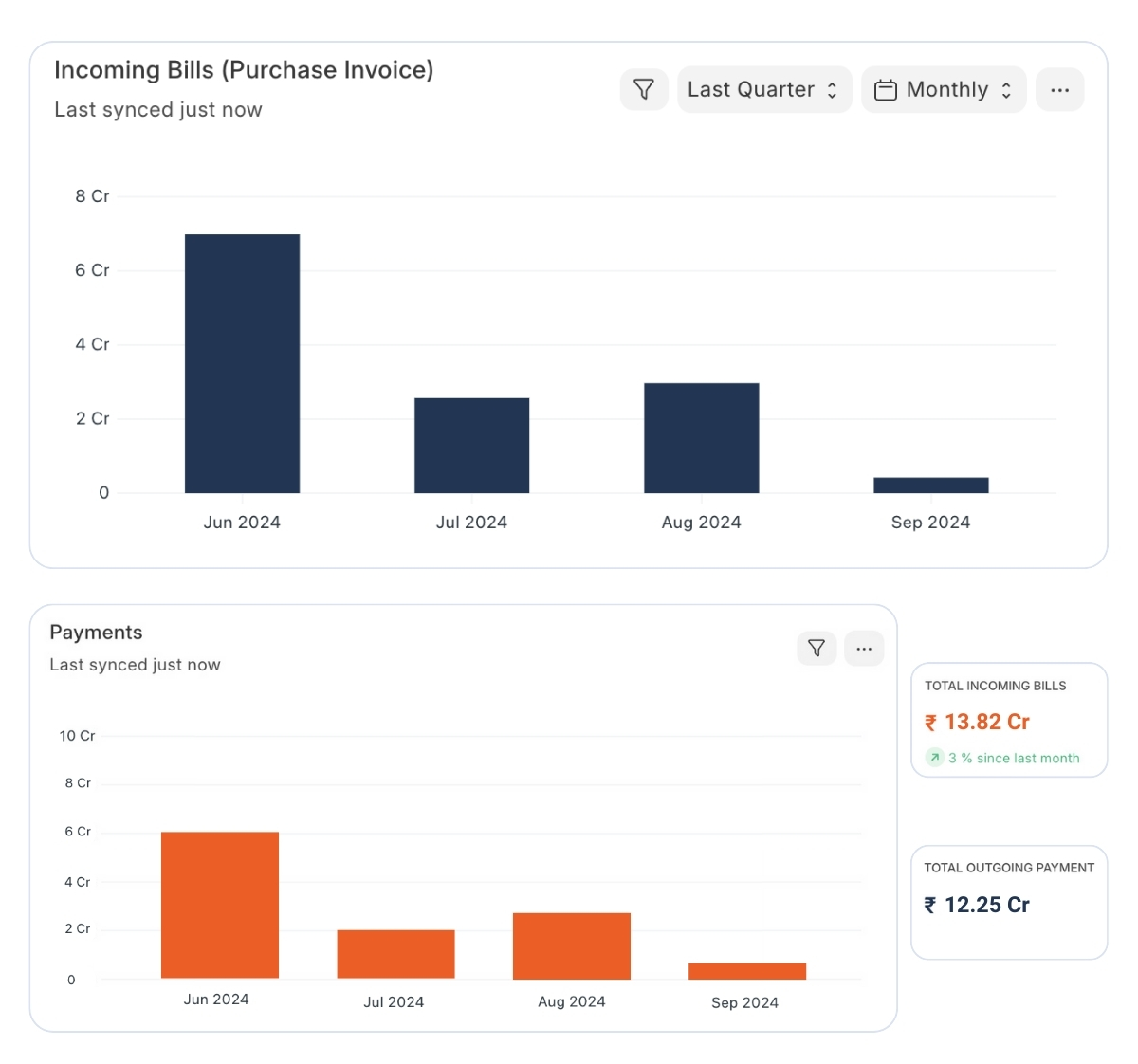
Task: Select the Sep 2024 navy bills bar
Action: click(x=930, y=486)
